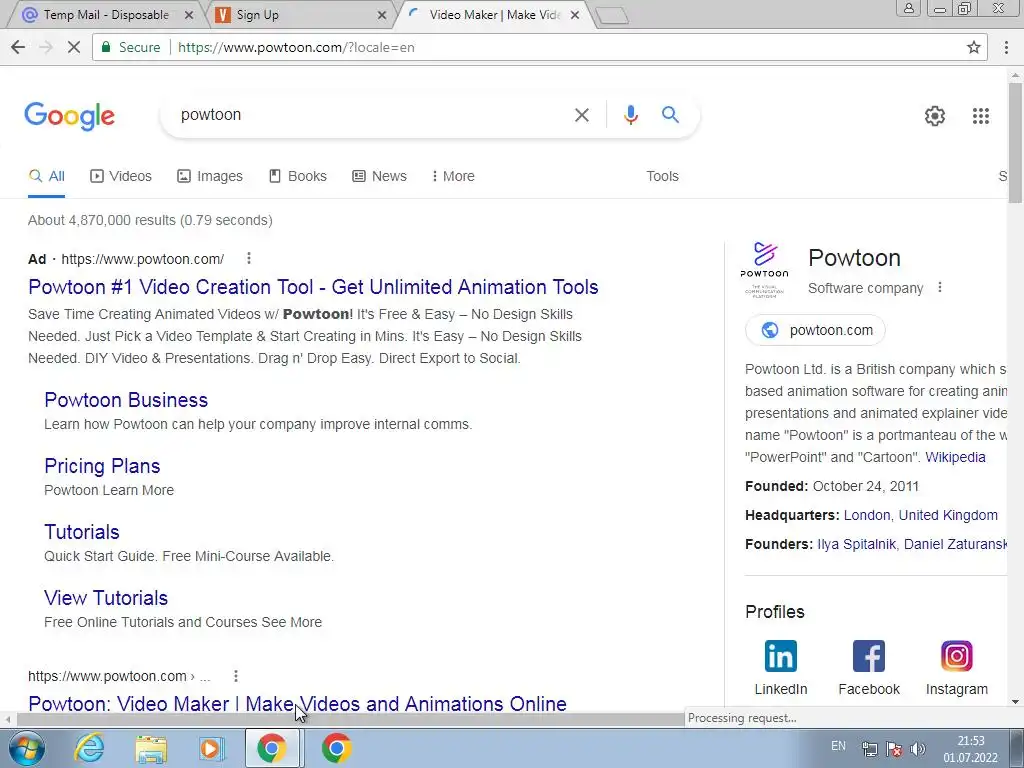Select the Books search filter
1024x768 pixels.
click(x=298, y=176)
